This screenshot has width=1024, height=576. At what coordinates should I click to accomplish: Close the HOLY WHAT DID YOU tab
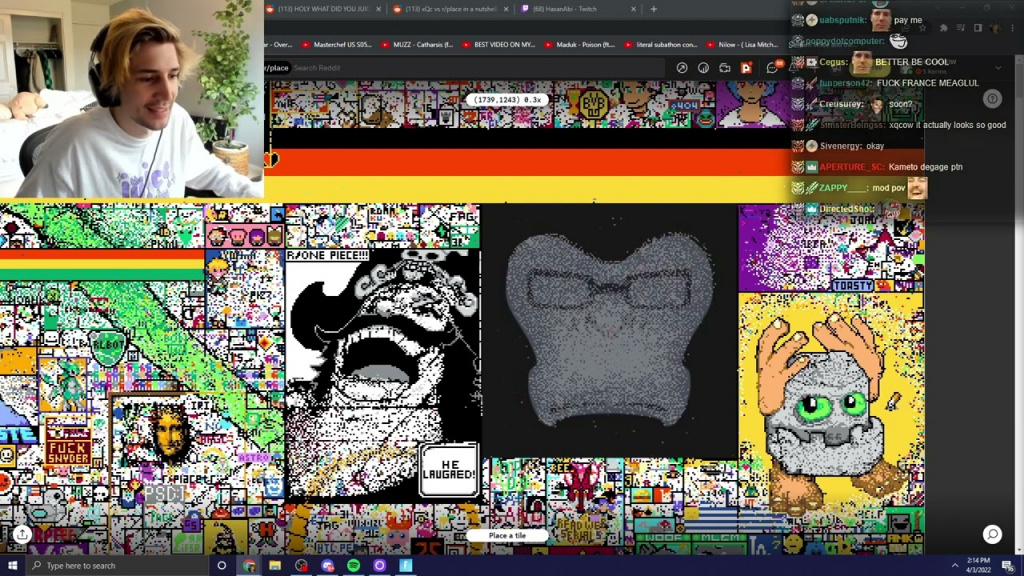coord(379,9)
